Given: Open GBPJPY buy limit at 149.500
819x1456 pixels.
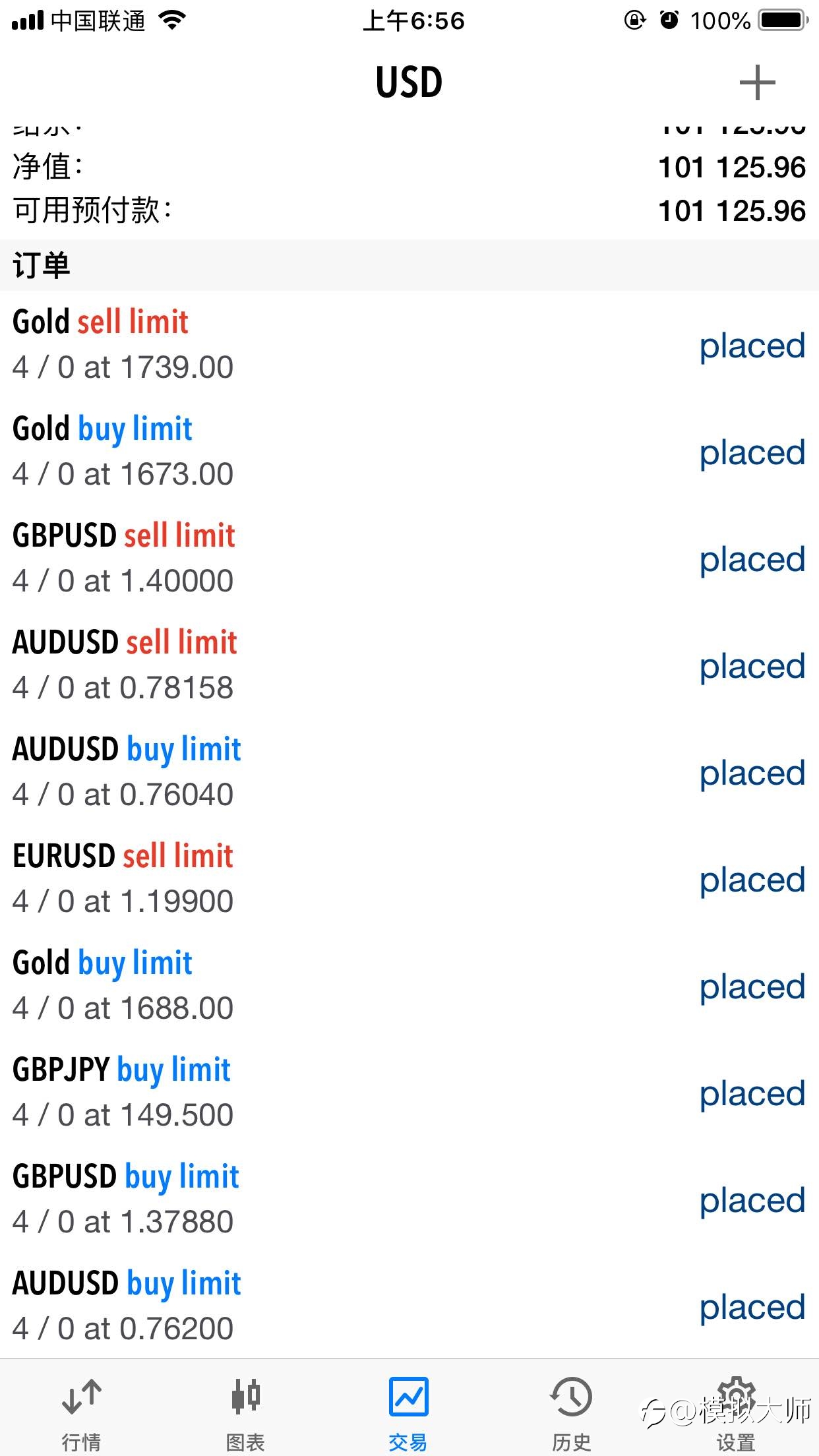Looking at the screenshot, I should (409, 1092).
